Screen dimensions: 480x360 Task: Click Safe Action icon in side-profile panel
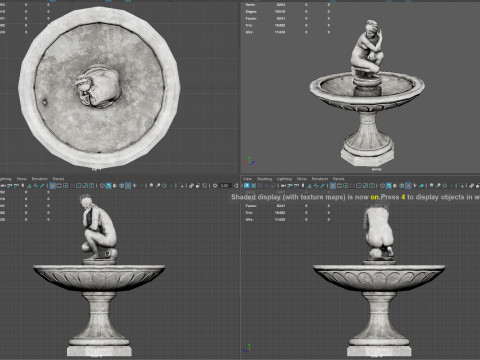(x=85, y=186)
